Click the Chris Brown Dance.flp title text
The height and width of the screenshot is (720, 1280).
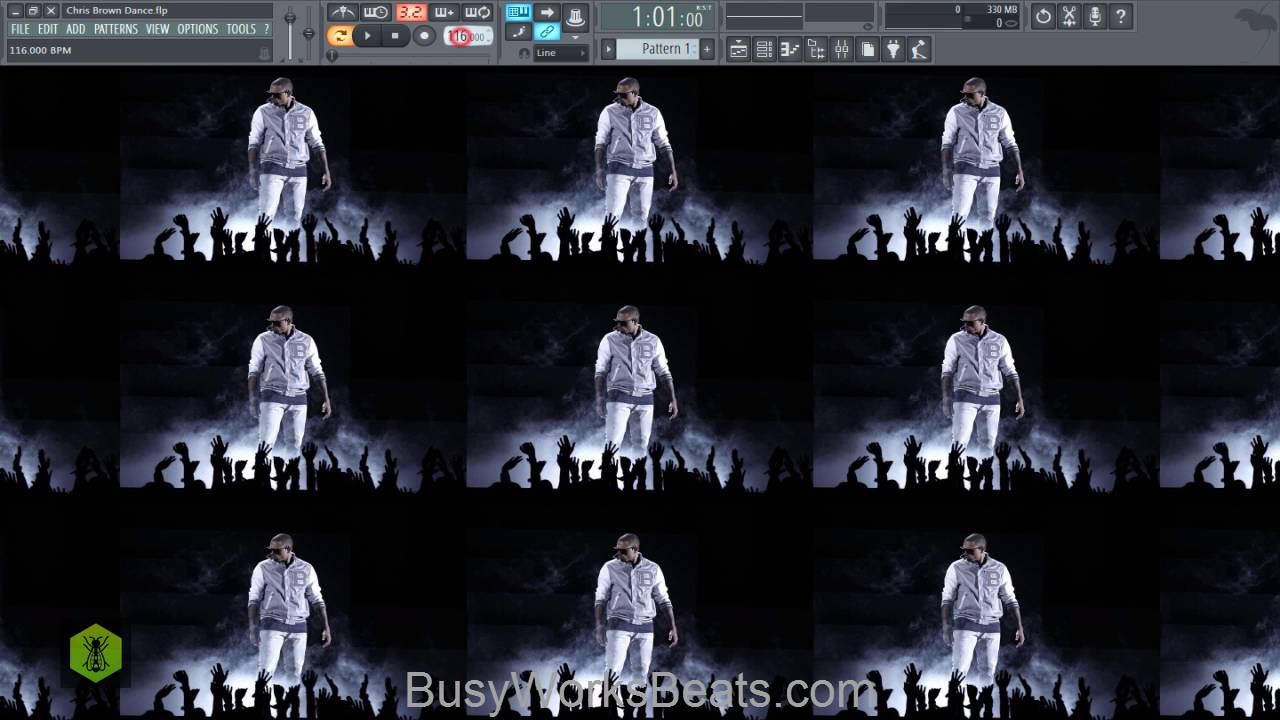click(x=117, y=10)
